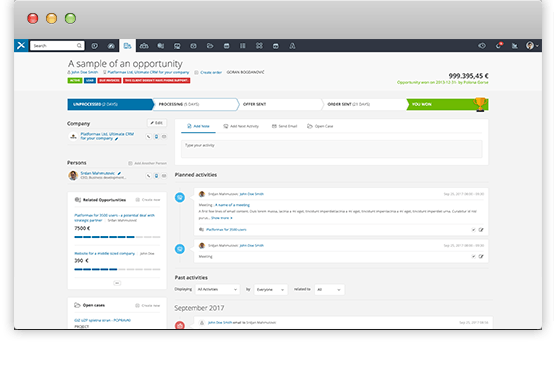
Task: Click the Edit button in the Company section
Action: pos(156,123)
